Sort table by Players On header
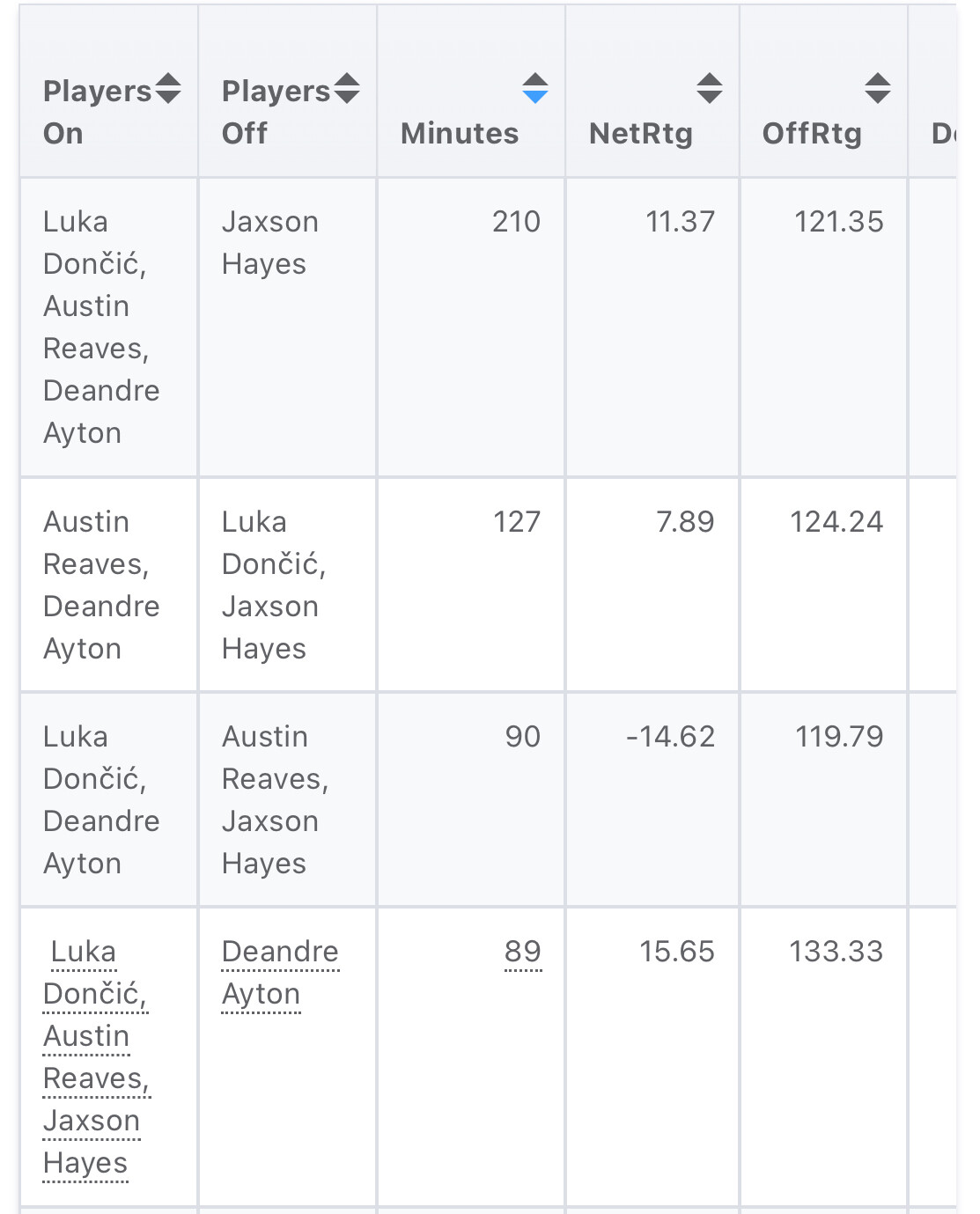 coord(97,112)
